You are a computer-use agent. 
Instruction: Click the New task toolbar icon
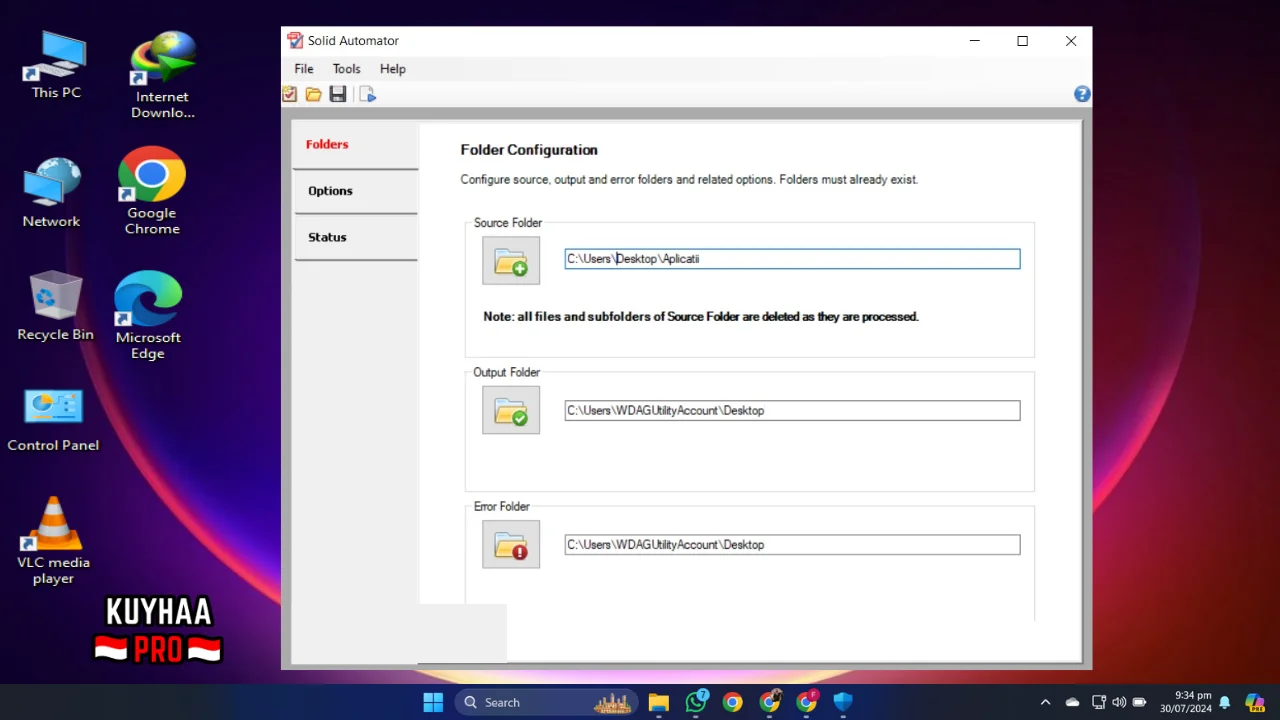[x=290, y=94]
